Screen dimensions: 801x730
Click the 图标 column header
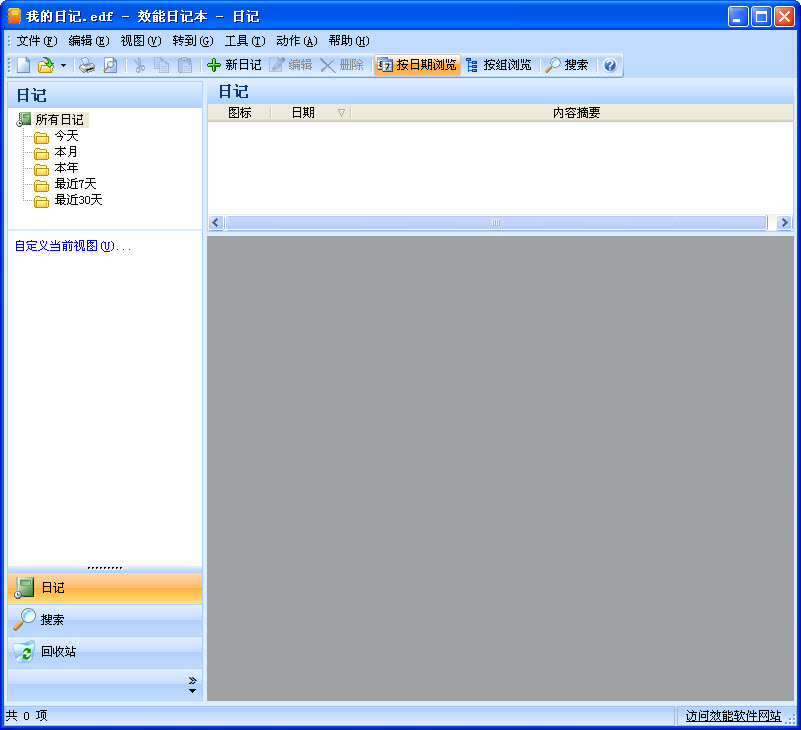coord(240,113)
